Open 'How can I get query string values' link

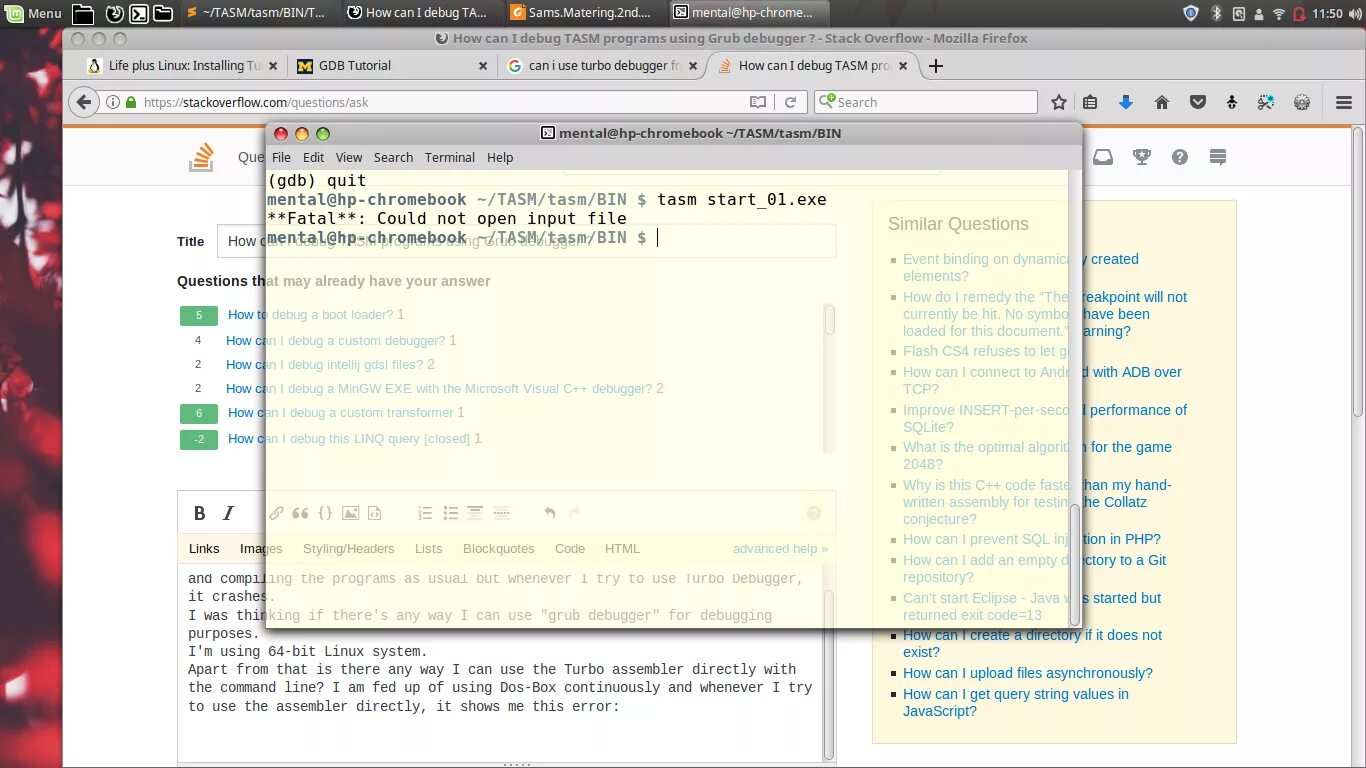click(x=1016, y=702)
